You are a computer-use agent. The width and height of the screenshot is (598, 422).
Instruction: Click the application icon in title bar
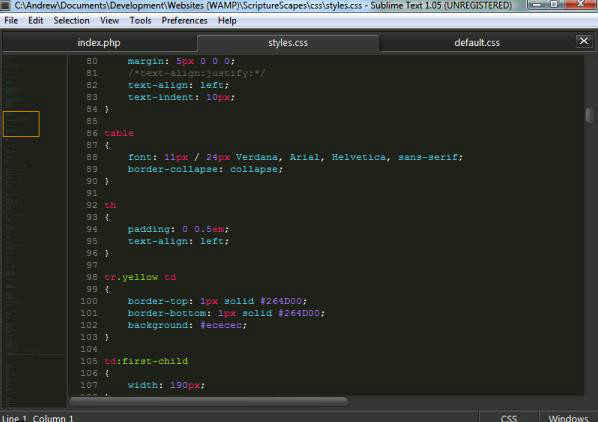point(5,5)
